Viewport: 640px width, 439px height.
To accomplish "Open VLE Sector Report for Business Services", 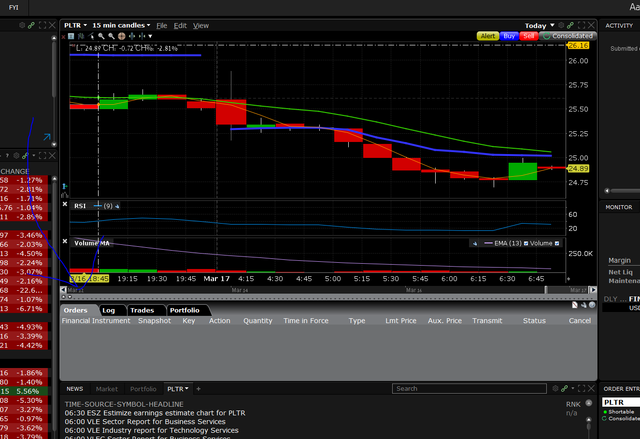I will (145, 422).
